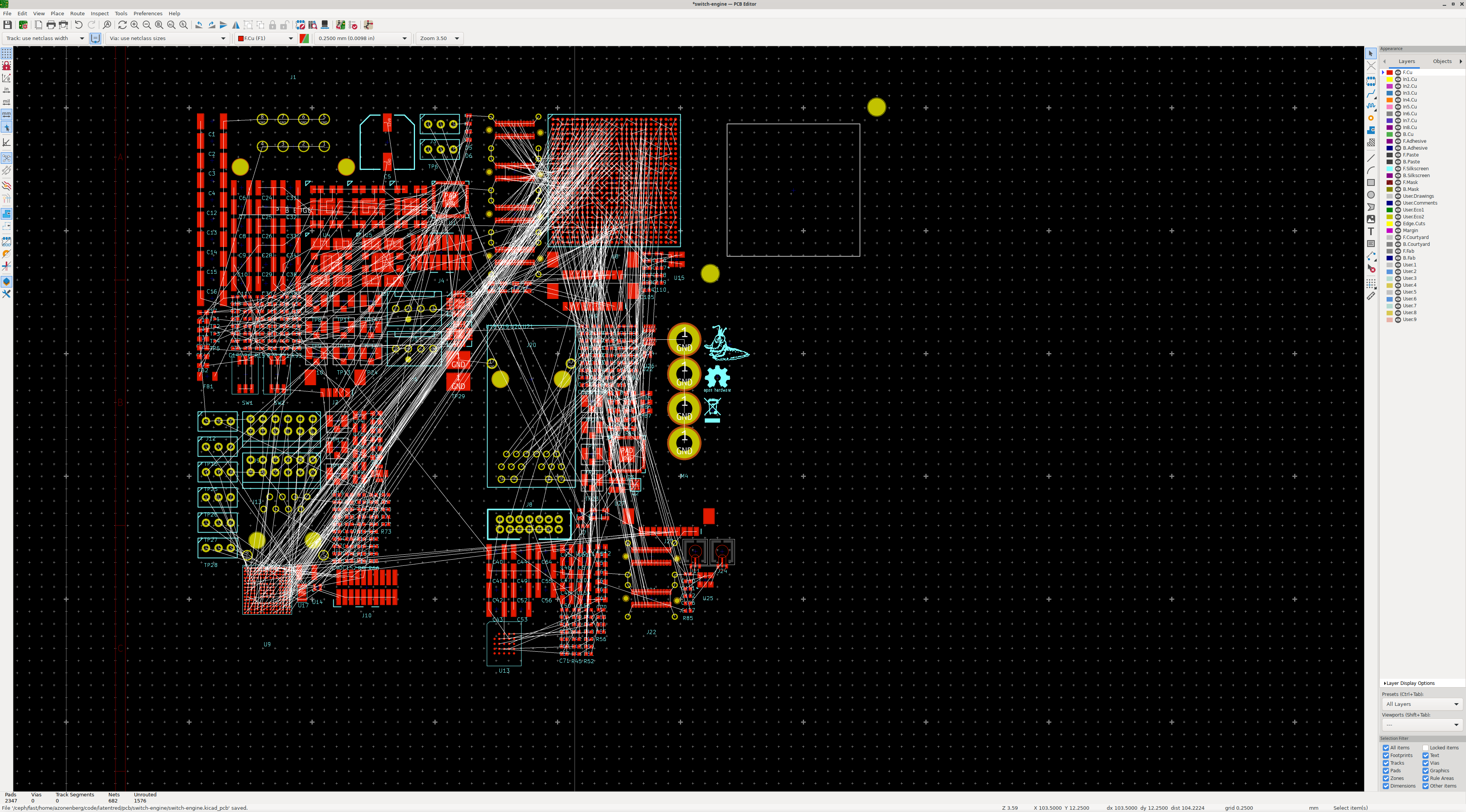Open the Inspect menu
The height and width of the screenshot is (812, 1466).
click(100, 13)
